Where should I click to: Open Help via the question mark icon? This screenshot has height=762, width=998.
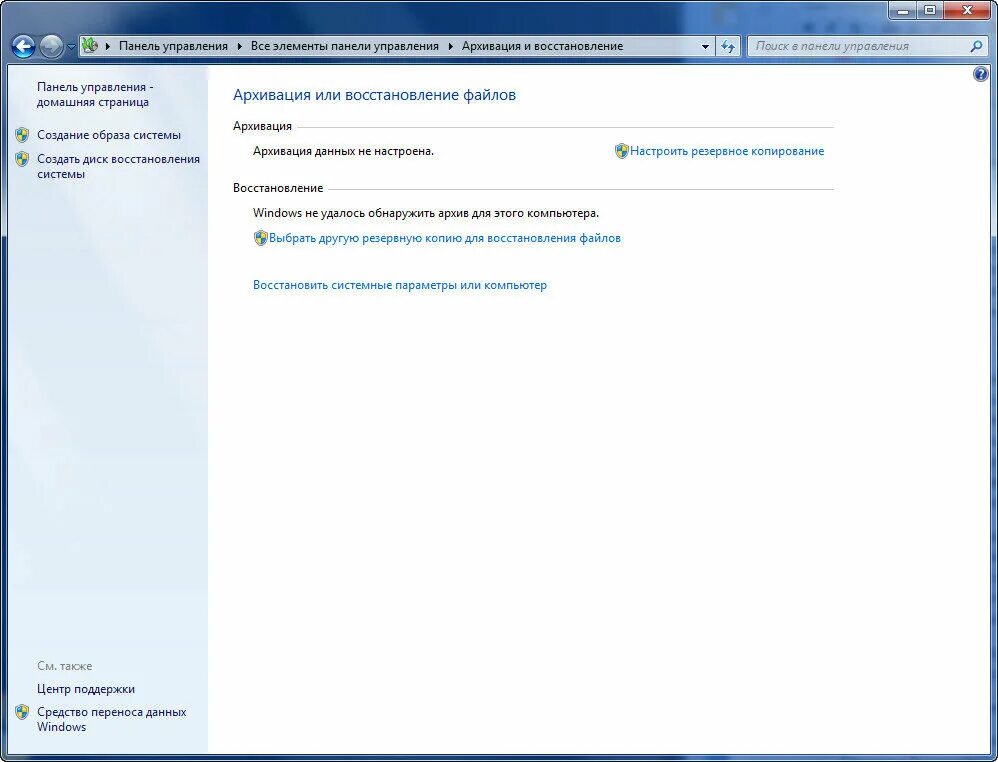coord(981,74)
